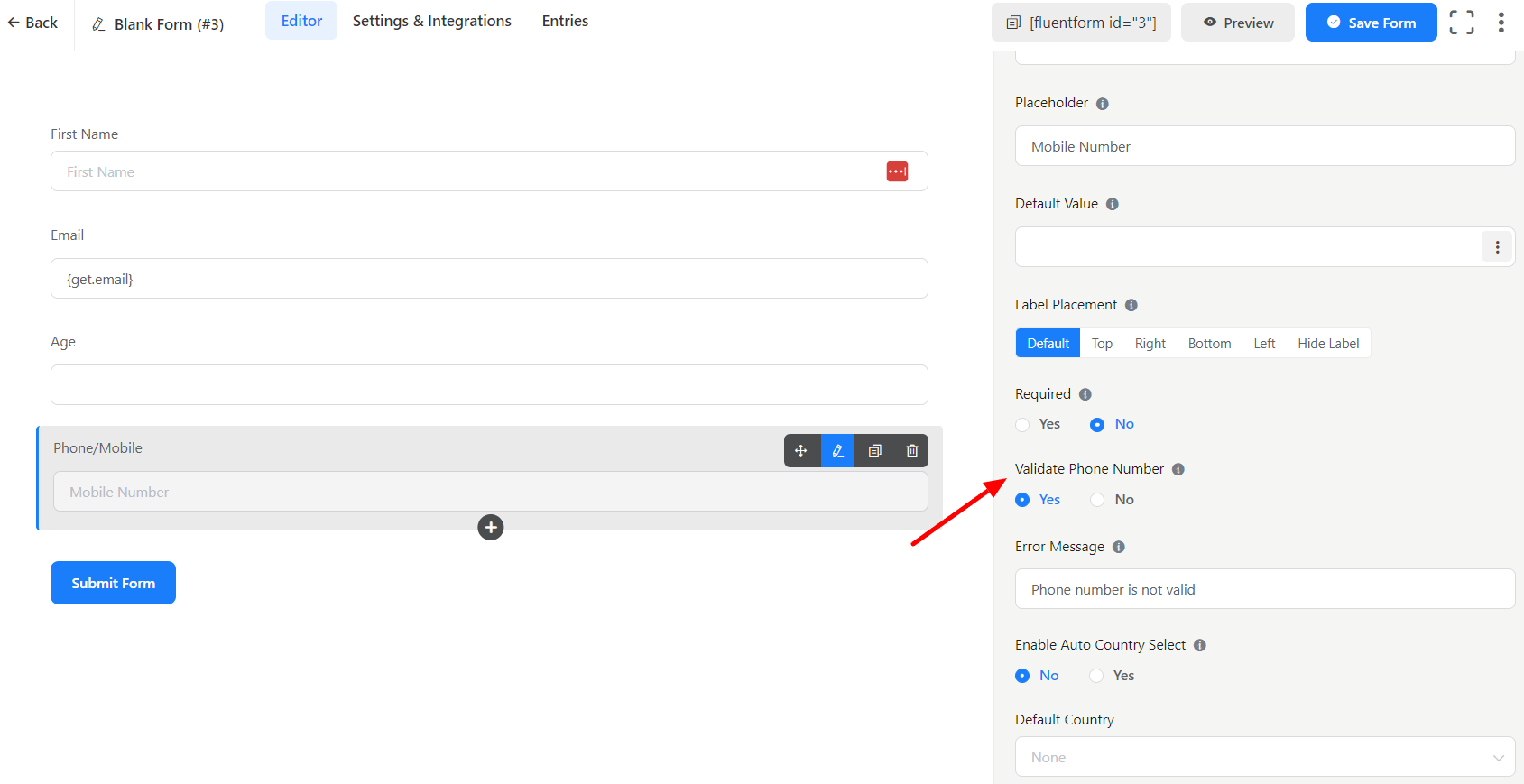Image resolution: width=1524 pixels, height=784 pixels.
Task: Enable Auto Country Select by choosing Yes
Action: pyautogui.click(x=1097, y=676)
